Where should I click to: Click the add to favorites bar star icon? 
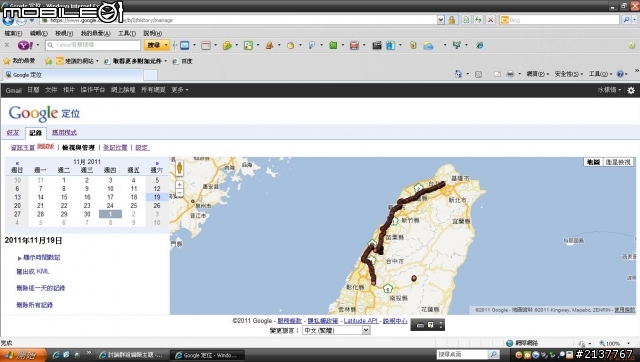click(49, 61)
